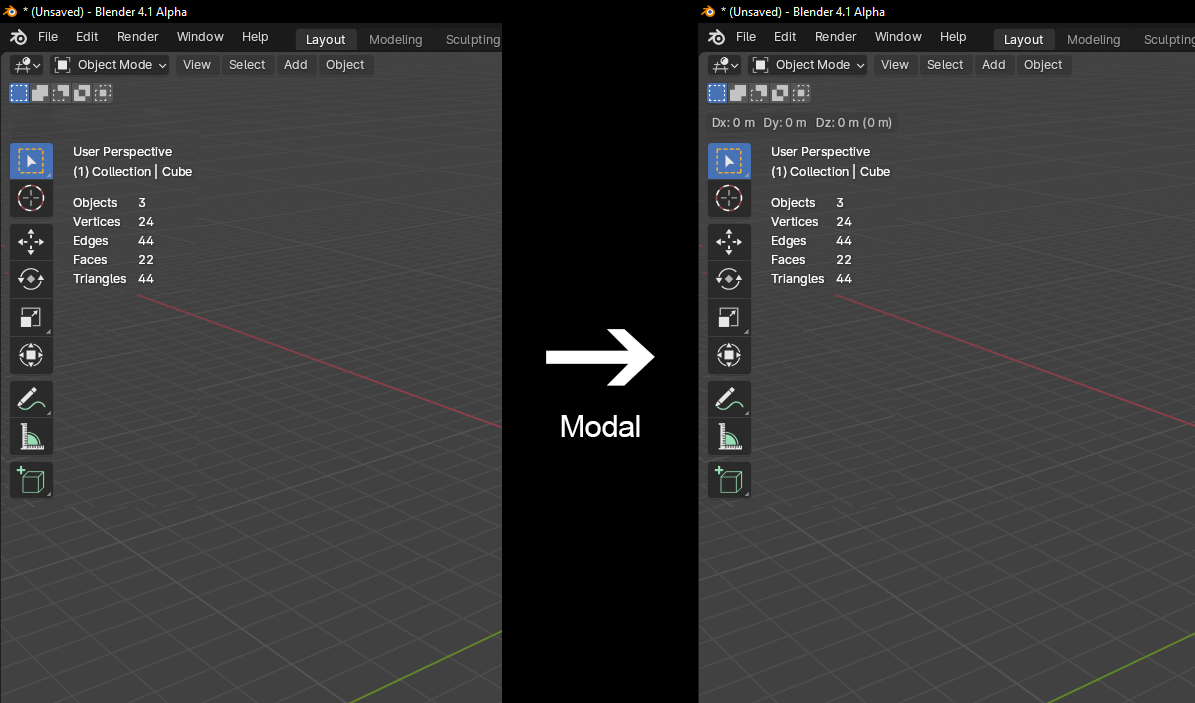Click the Select Box tool in left window

pyautogui.click(x=31, y=161)
